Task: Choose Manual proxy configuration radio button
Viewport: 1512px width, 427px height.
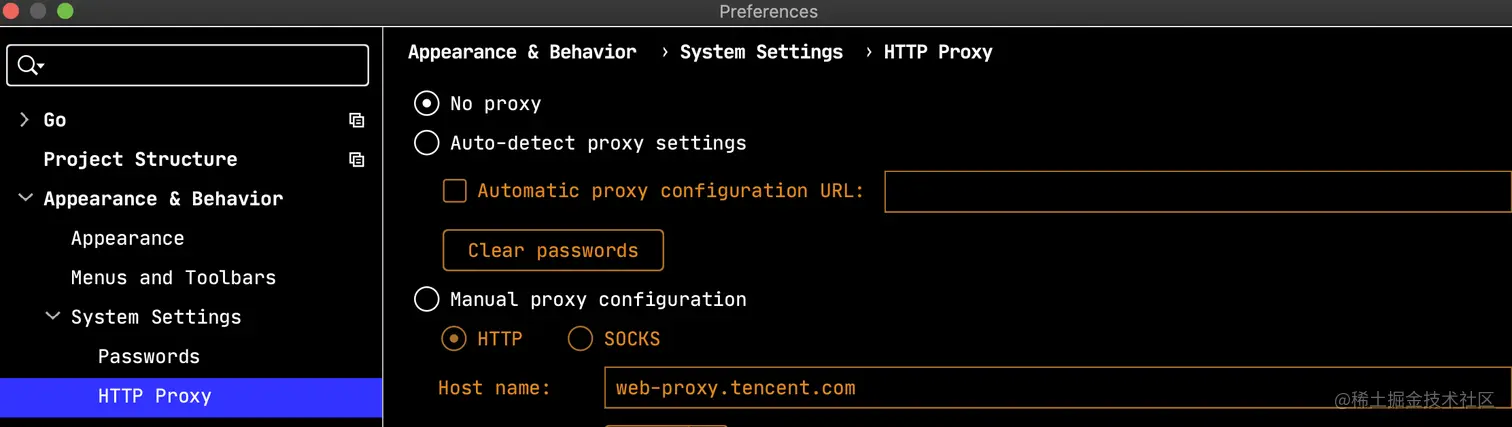Action: coord(427,299)
